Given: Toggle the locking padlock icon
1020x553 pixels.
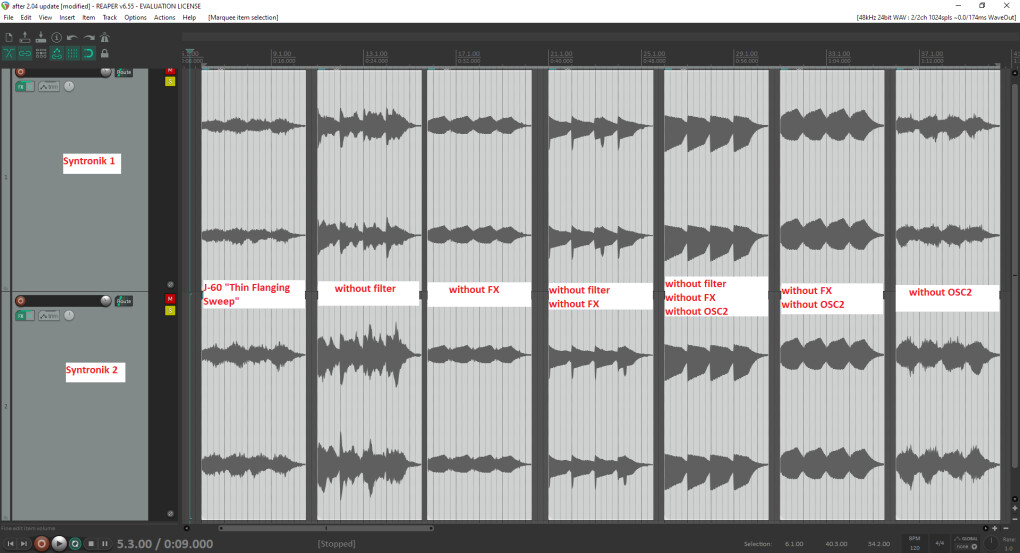Looking at the screenshot, I should 105,53.
